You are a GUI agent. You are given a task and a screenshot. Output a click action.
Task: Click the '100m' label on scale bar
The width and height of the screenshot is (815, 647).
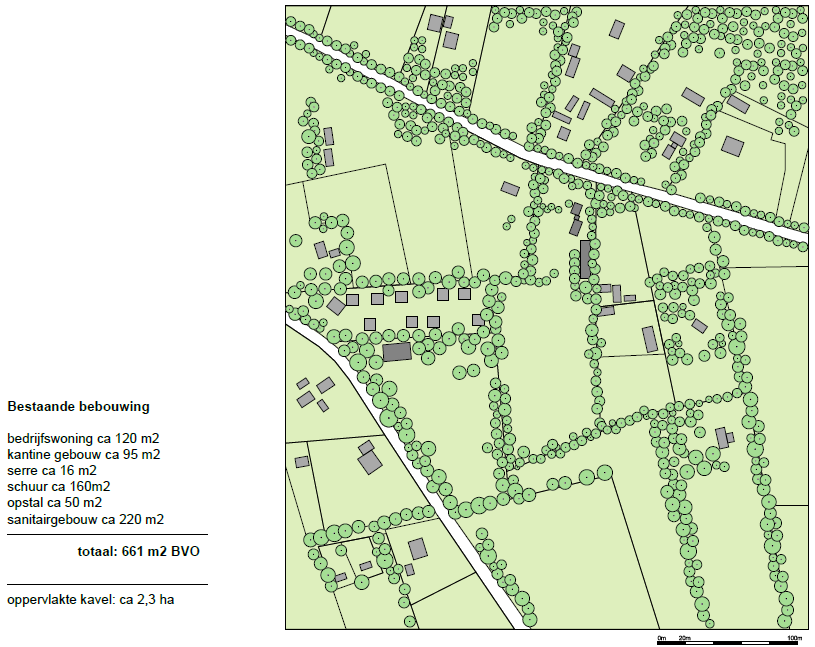pos(794,636)
